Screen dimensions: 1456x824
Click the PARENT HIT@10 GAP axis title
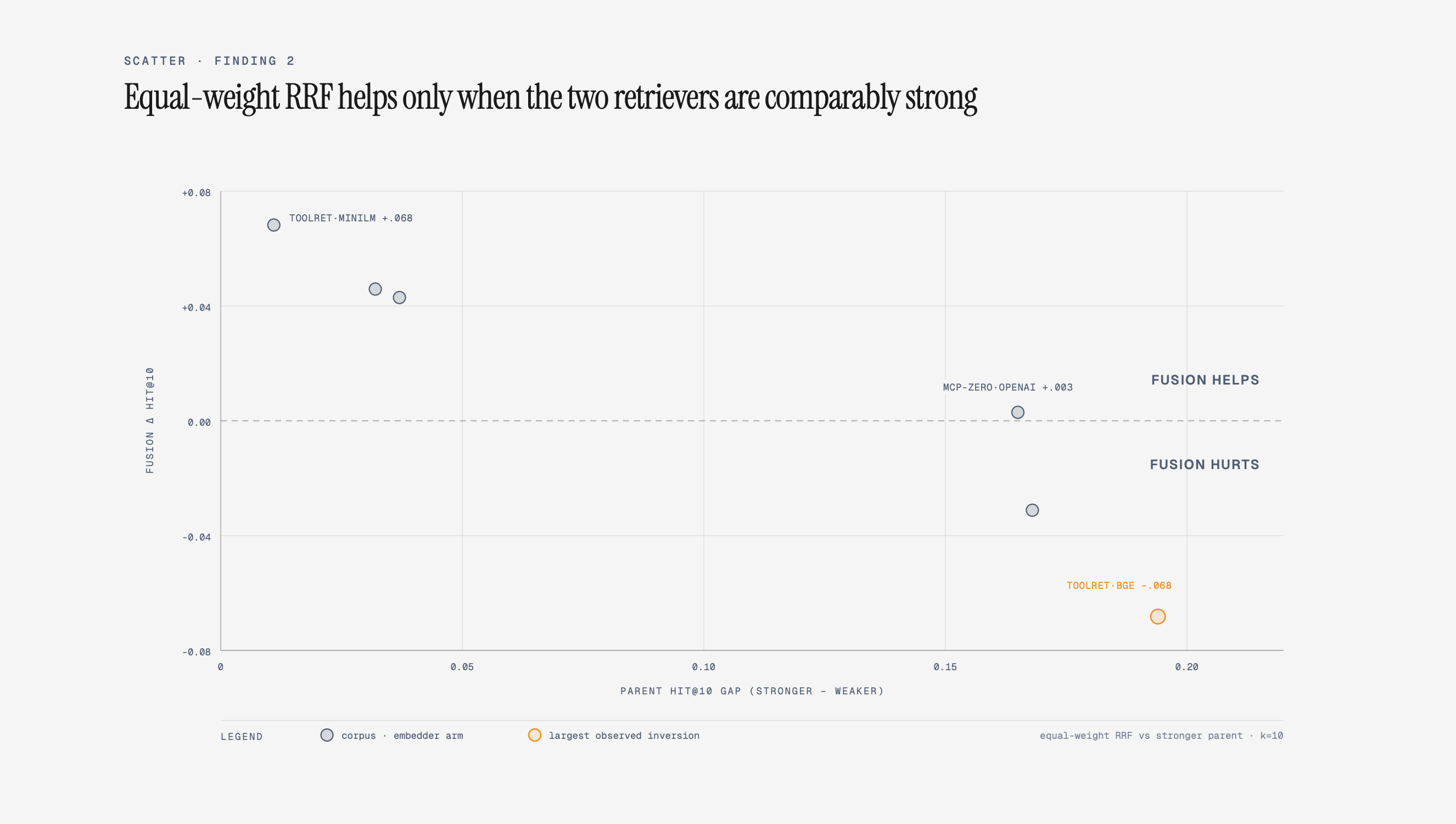pyautogui.click(x=752, y=691)
